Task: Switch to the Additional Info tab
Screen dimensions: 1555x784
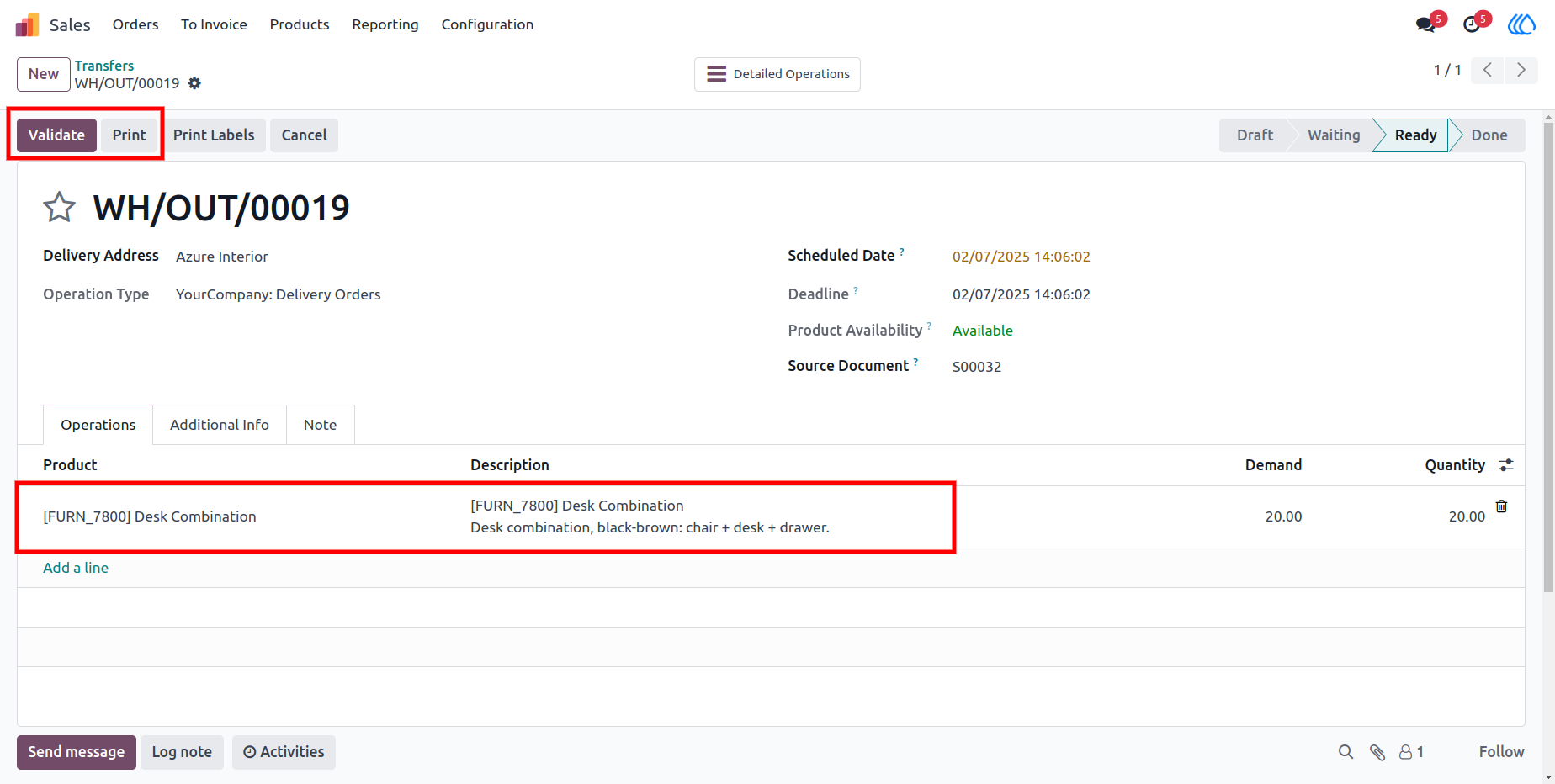Action: click(220, 425)
